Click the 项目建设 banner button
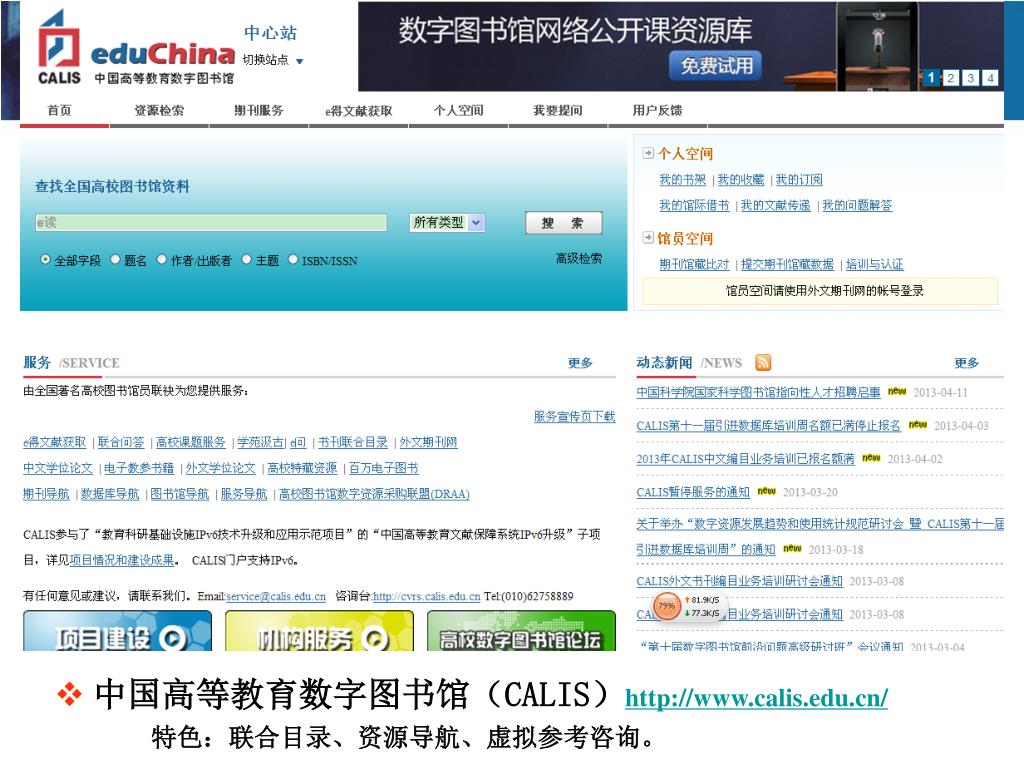The width and height of the screenshot is (1024, 768). tap(118, 631)
